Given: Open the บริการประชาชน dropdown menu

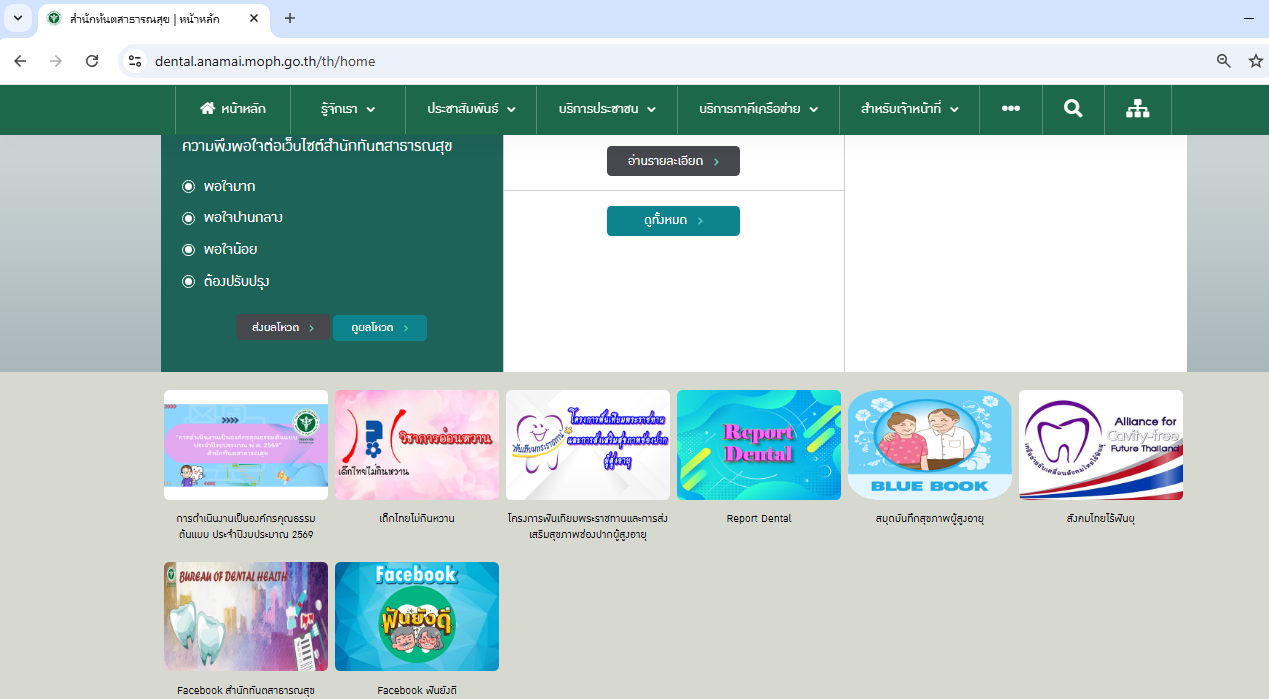Looking at the screenshot, I should [607, 109].
